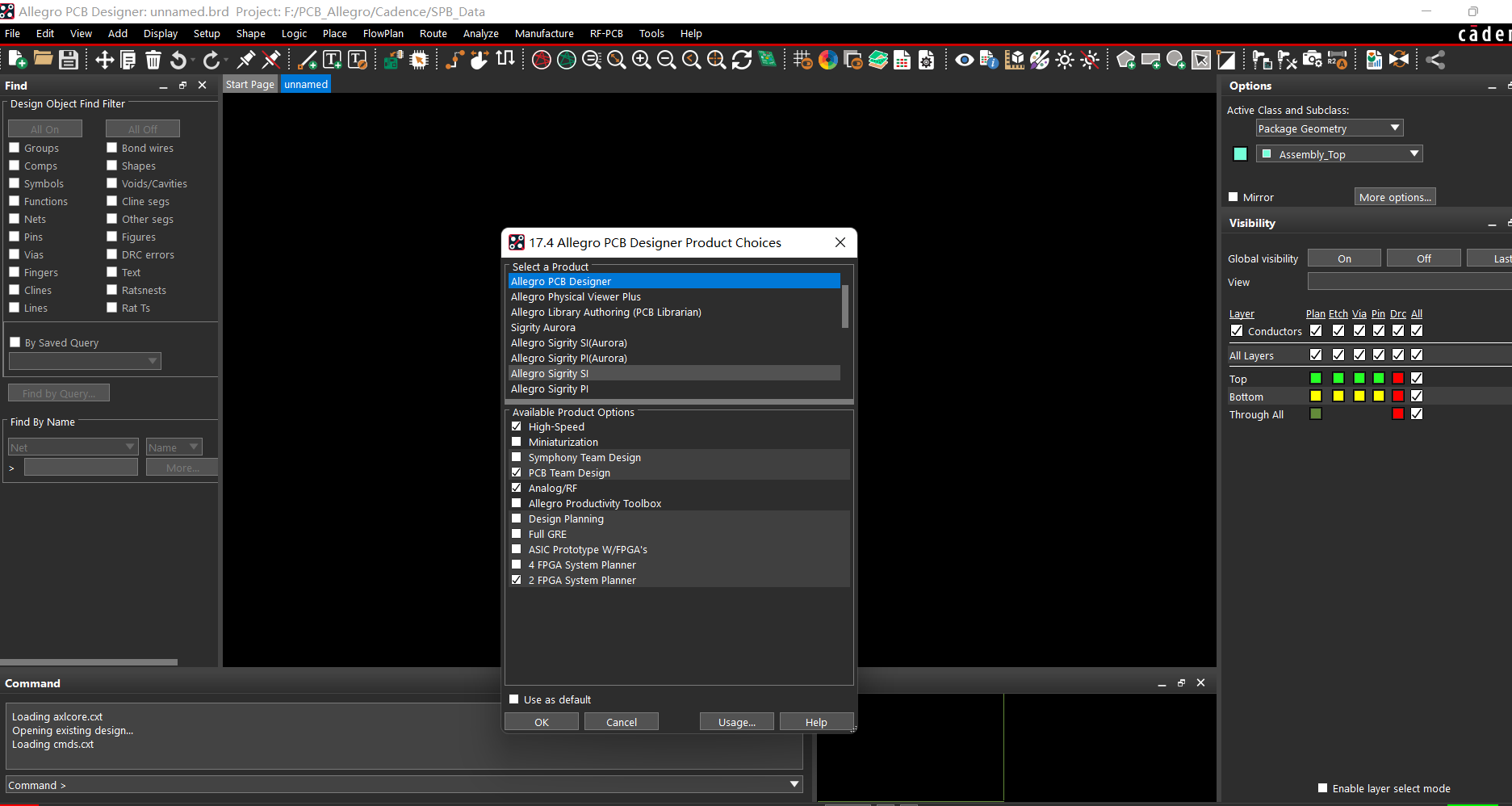1512x806 pixels.
Task: Expand the saved query dropdown
Action: click(x=85, y=361)
